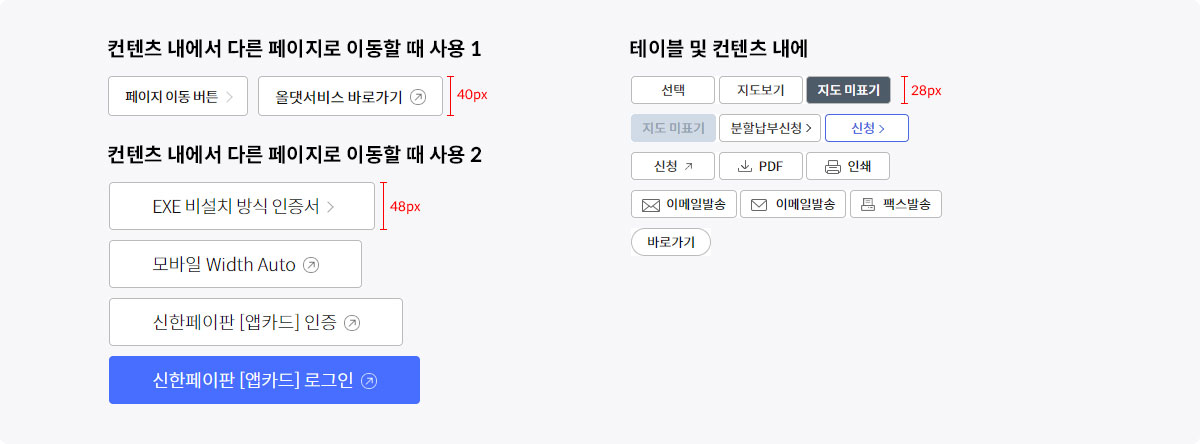The width and height of the screenshot is (1200, 444).
Task: Click the arrow icon in 모바일 Width Auto
Action: point(311,265)
